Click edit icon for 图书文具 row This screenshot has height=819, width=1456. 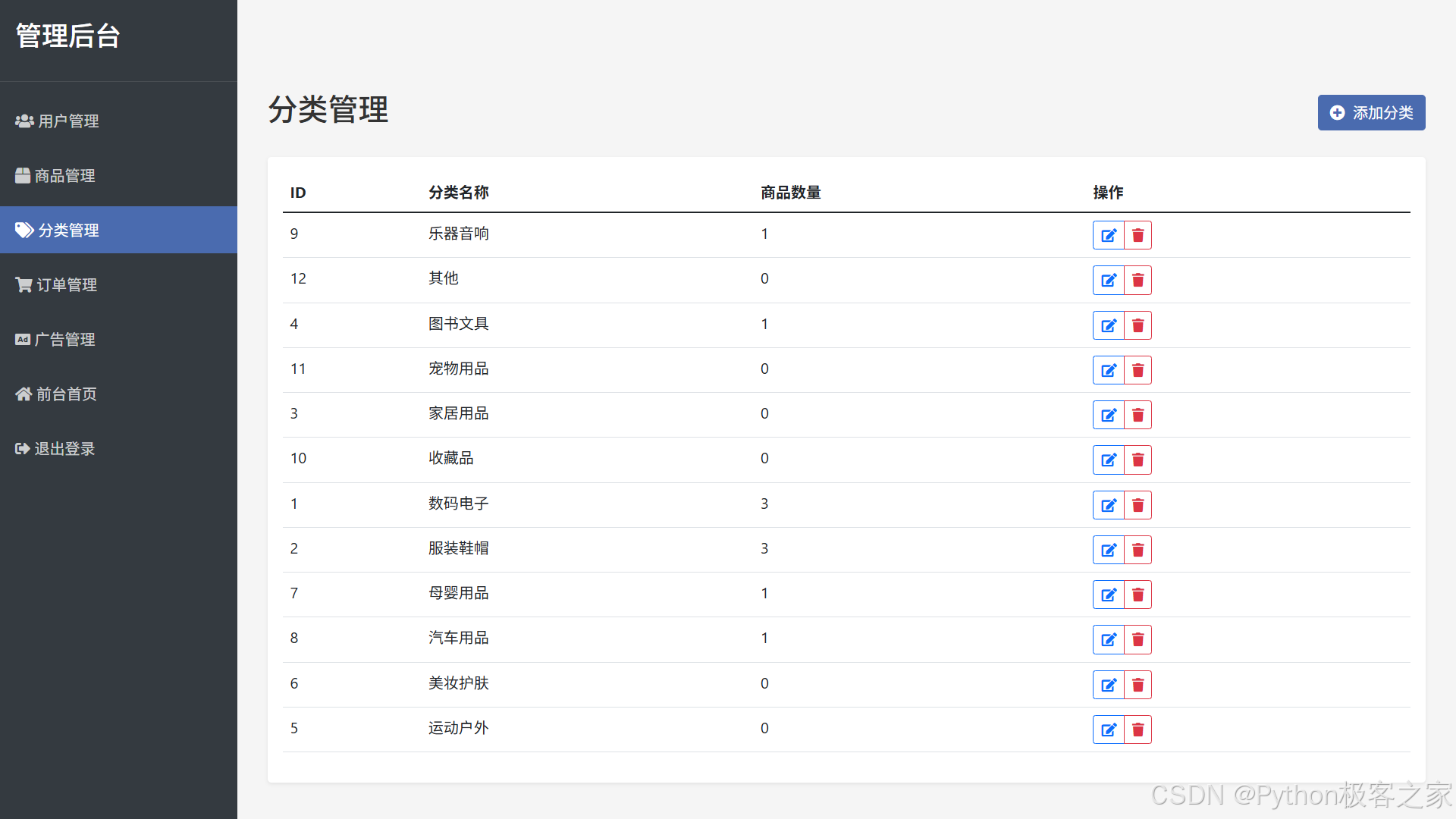[1108, 325]
